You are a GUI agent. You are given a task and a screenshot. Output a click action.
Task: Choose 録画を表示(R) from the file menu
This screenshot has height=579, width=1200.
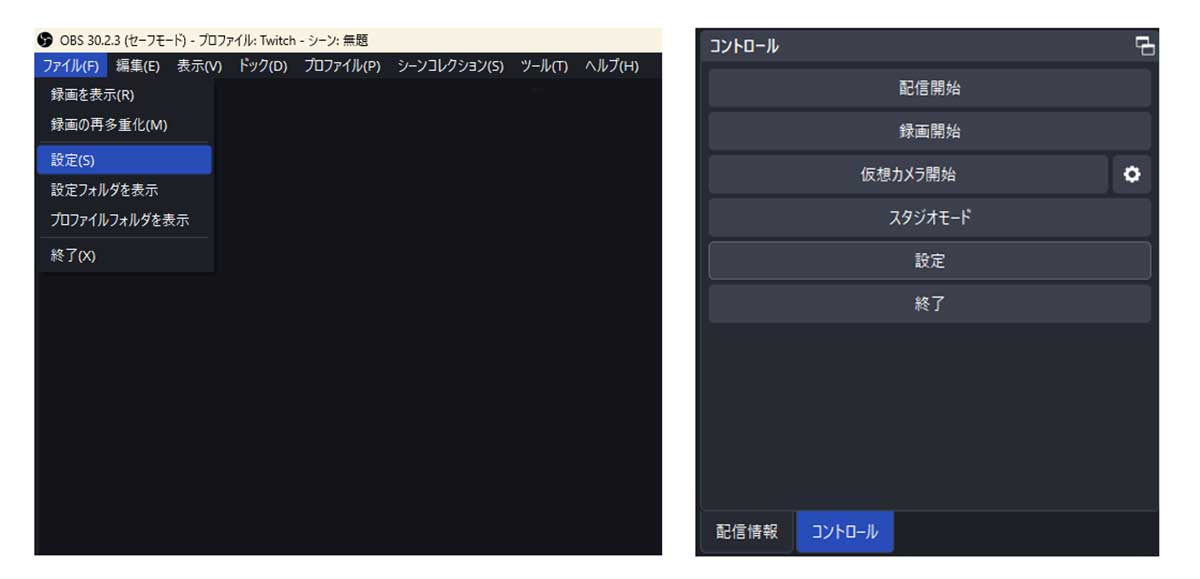(124, 95)
